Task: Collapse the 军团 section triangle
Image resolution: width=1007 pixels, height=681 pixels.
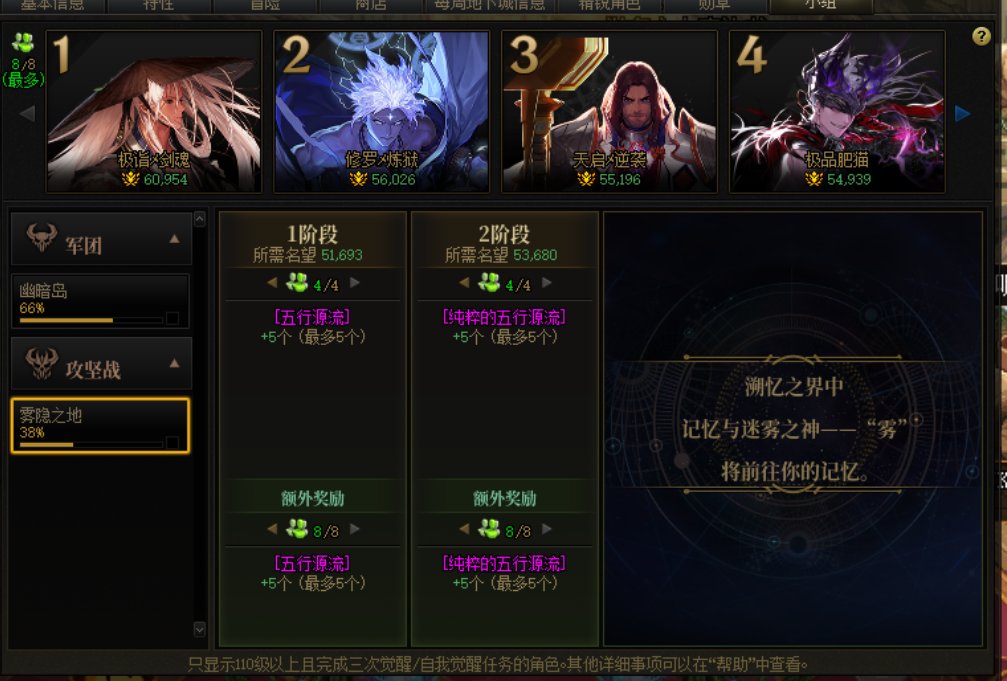Action: pos(174,239)
